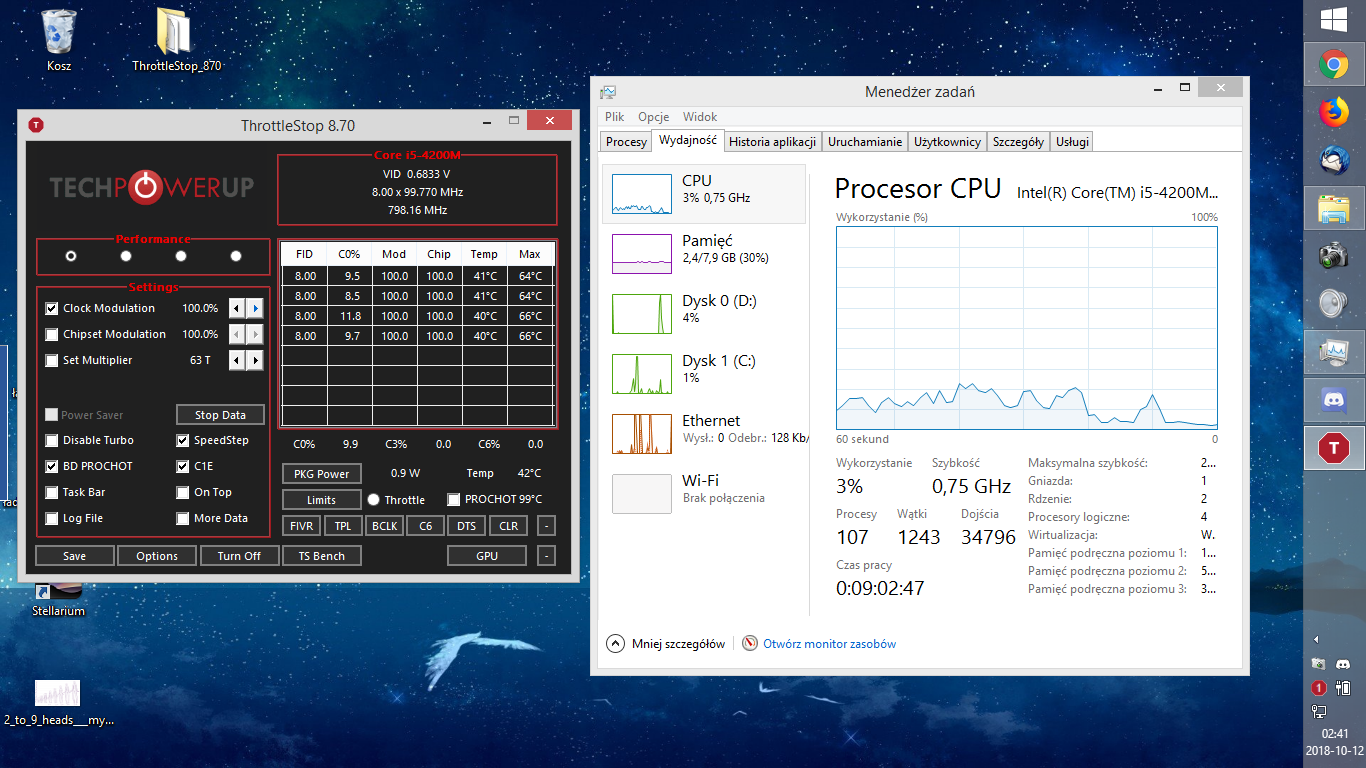Viewport: 1366px width, 768px height.
Task: Click the DTS button
Action: (x=467, y=525)
